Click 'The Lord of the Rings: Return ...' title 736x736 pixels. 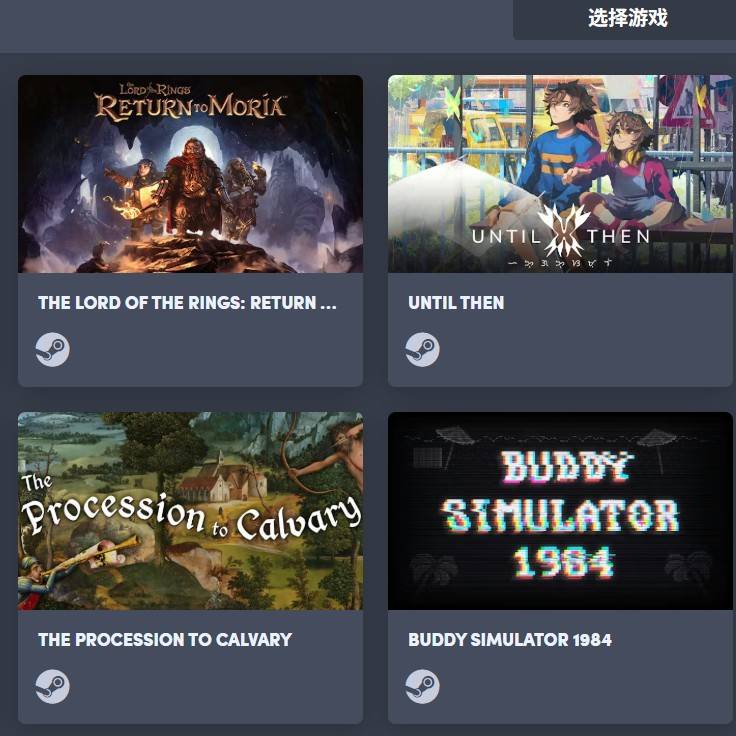(187, 303)
